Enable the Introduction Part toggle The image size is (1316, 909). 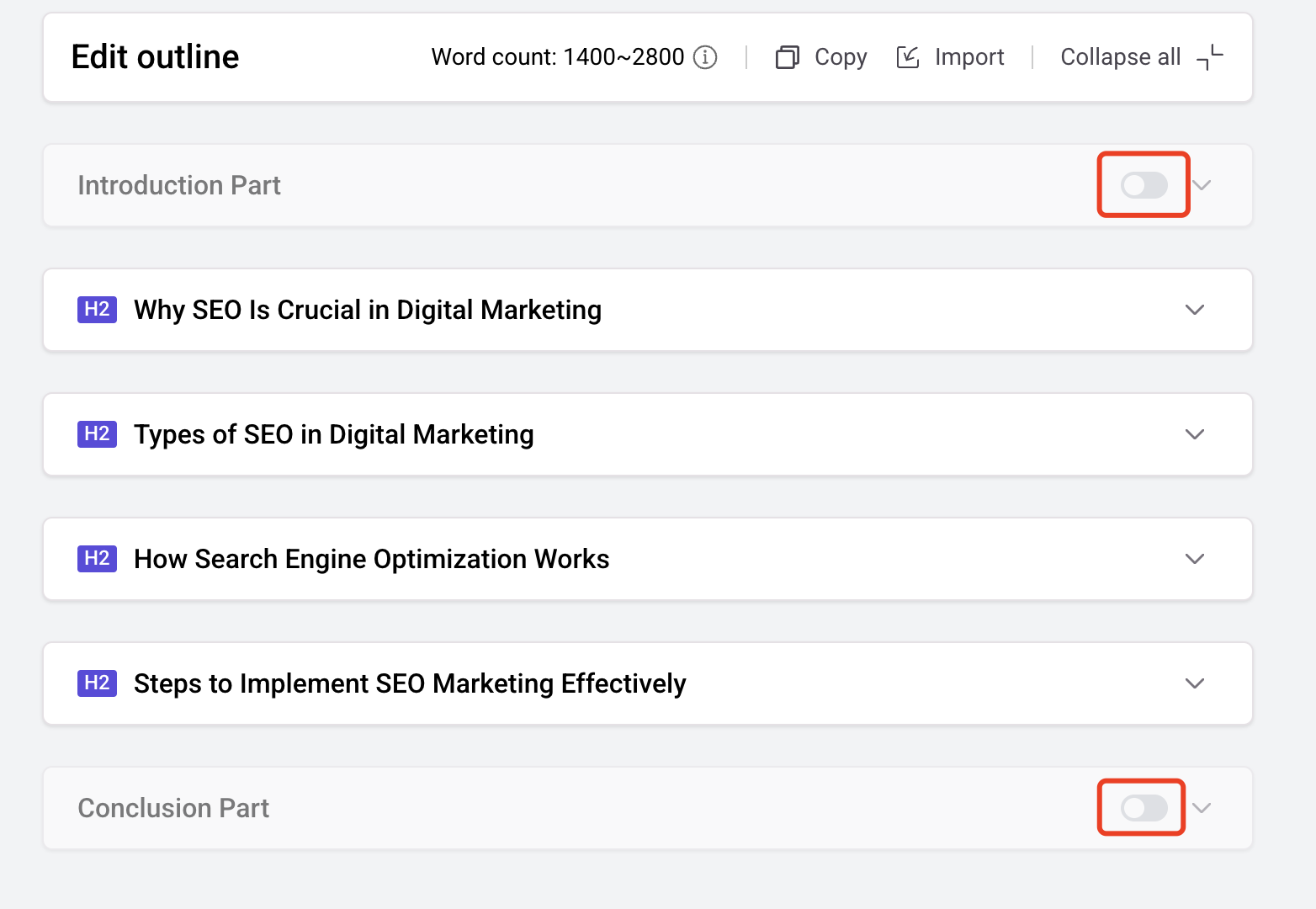[1144, 185]
